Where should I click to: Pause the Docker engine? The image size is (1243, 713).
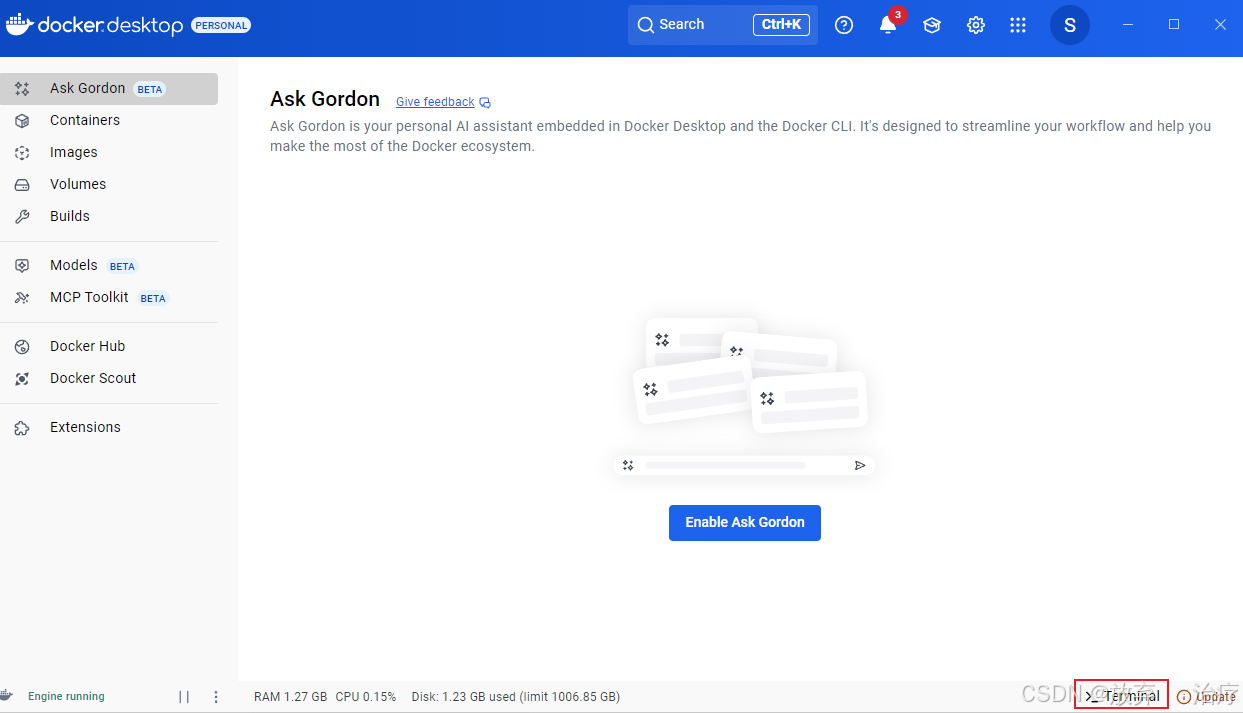(184, 697)
